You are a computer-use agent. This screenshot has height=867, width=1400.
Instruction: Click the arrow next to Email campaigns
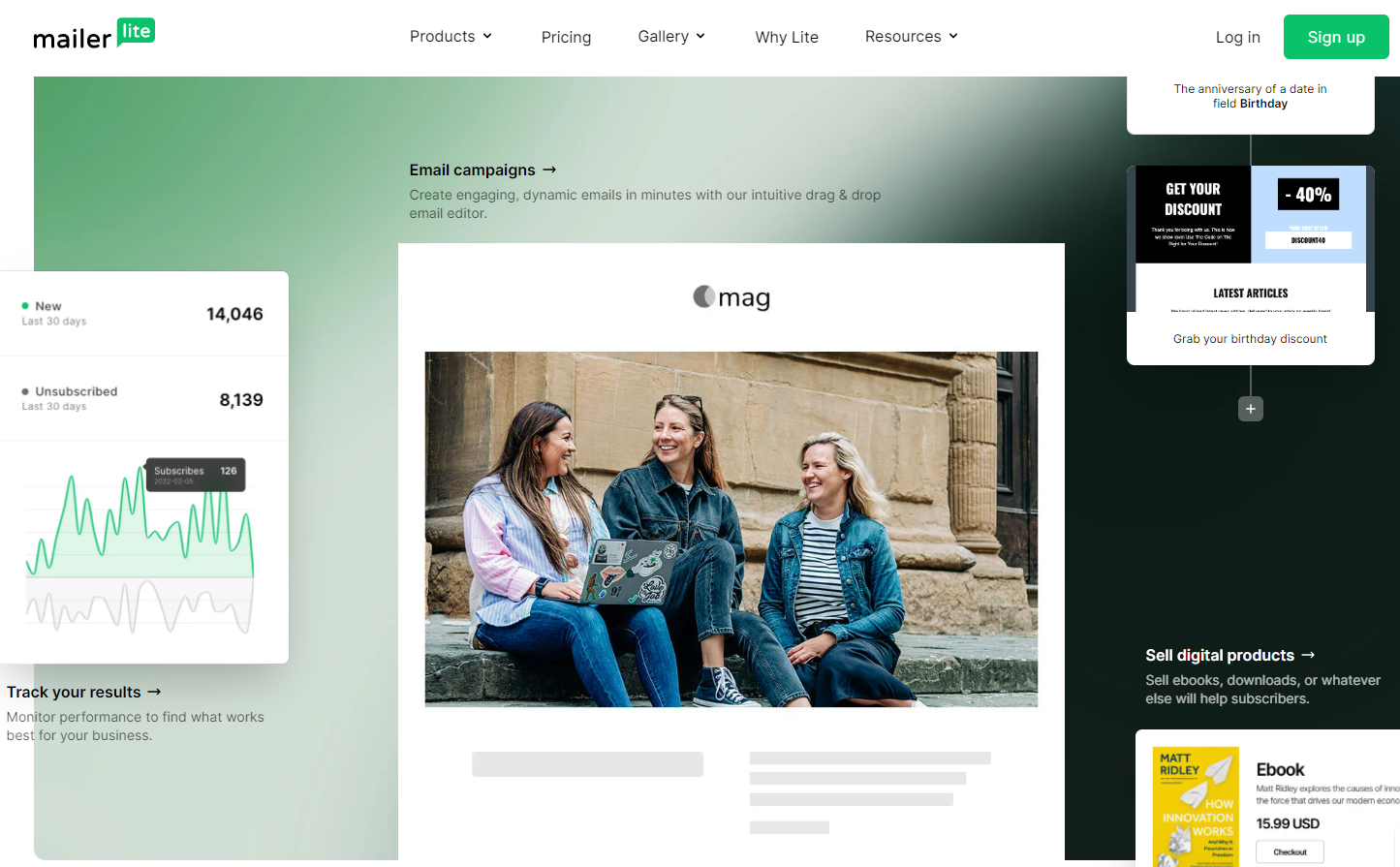click(550, 170)
